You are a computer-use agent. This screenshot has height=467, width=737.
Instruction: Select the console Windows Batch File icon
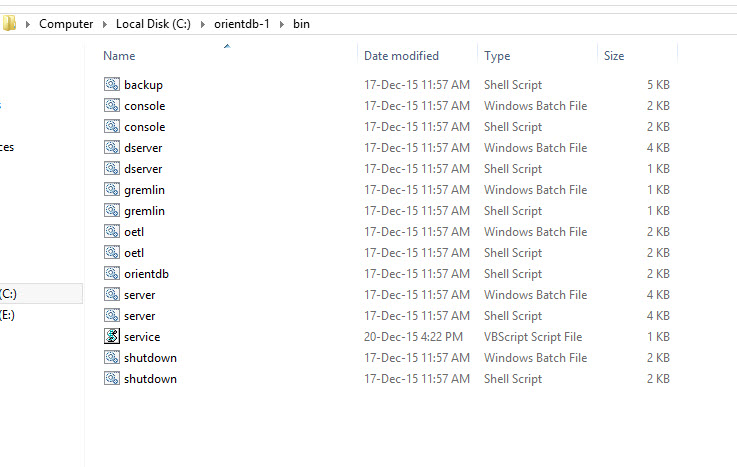point(112,105)
